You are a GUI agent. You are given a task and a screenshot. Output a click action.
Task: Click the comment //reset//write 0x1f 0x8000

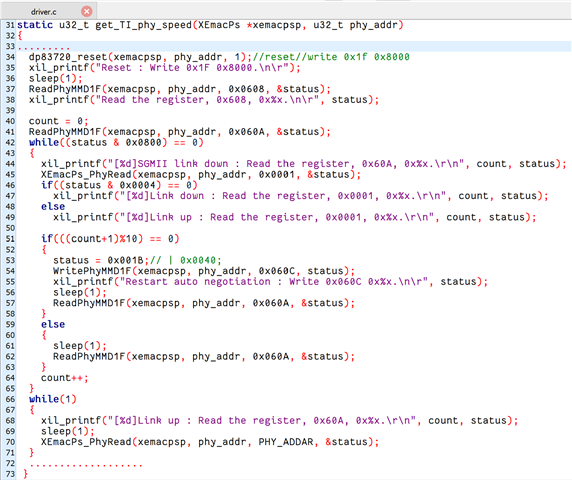coord(331,57)
